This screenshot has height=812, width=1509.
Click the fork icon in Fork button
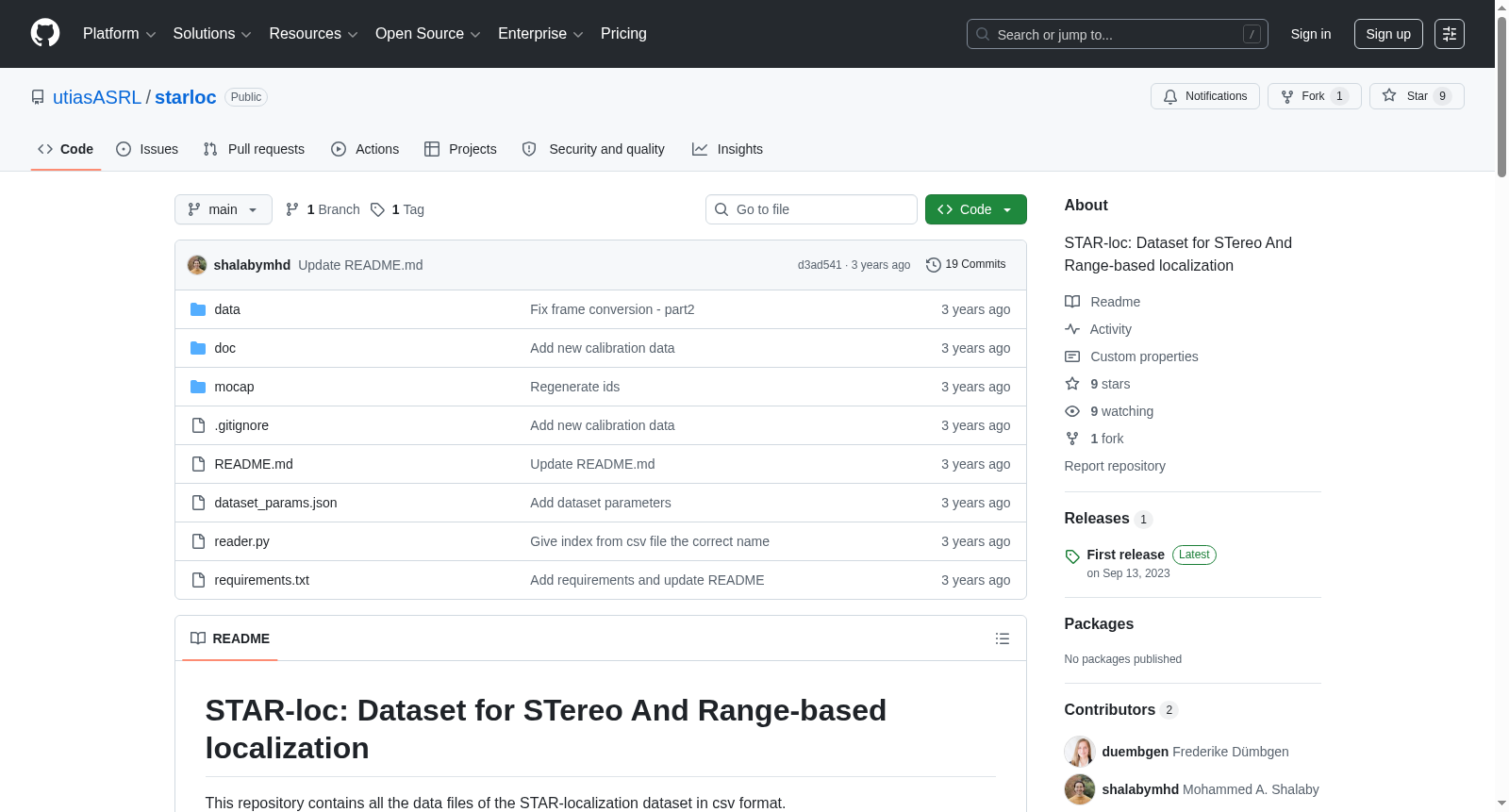tap(1287, 96)
